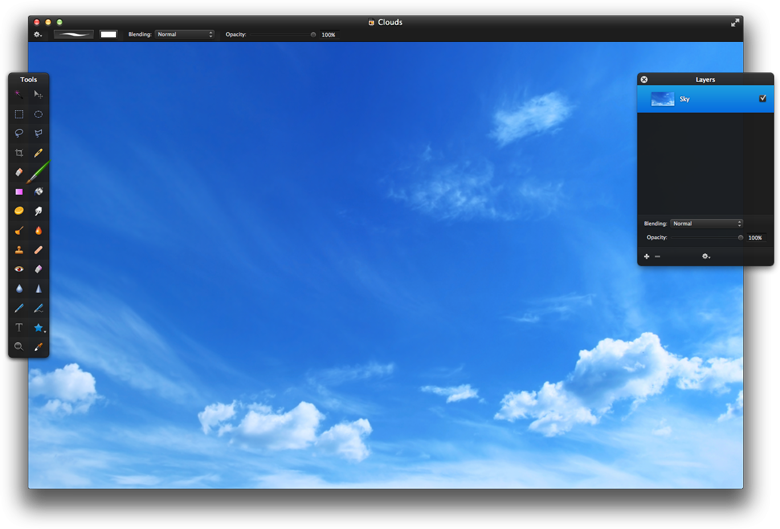Toggle visibility checkbox of Sky layer
Image resolution: width=780 pixels, height=529 pixels.
(763, 99)
